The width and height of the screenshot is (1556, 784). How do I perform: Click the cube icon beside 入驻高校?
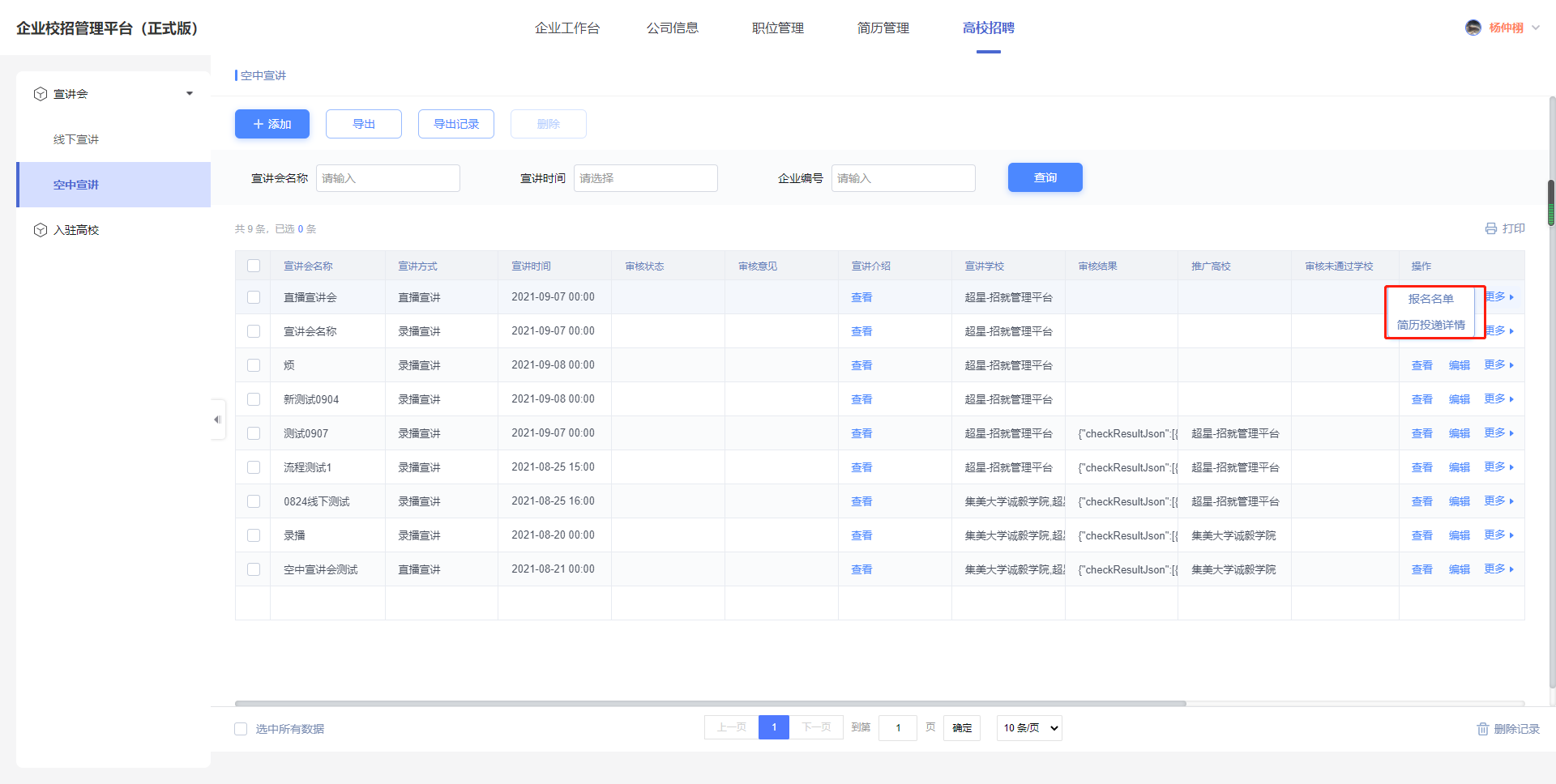pyautogui.click(x=41, y=230)
